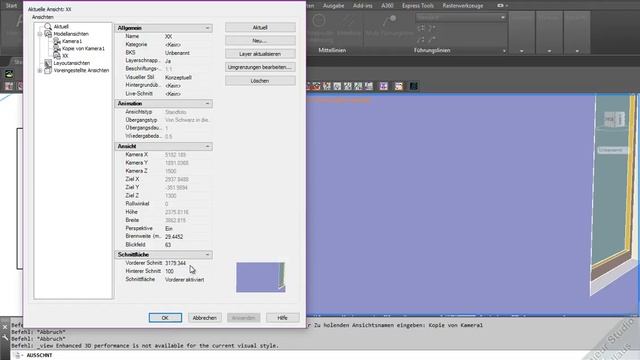Select the Aktuell magnifier entry in the tree
The height and width of the screenshot is (360, 640).
point(61,27)
